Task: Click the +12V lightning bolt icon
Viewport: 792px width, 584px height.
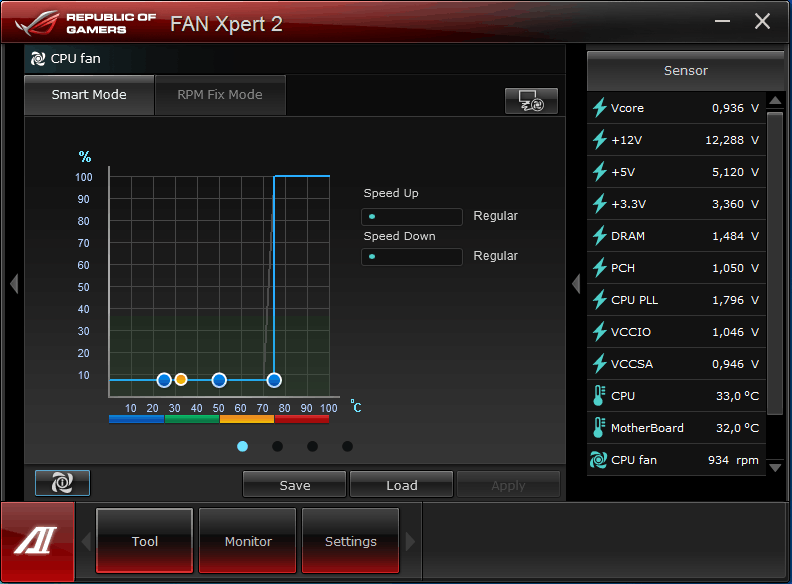Action: 600,140
